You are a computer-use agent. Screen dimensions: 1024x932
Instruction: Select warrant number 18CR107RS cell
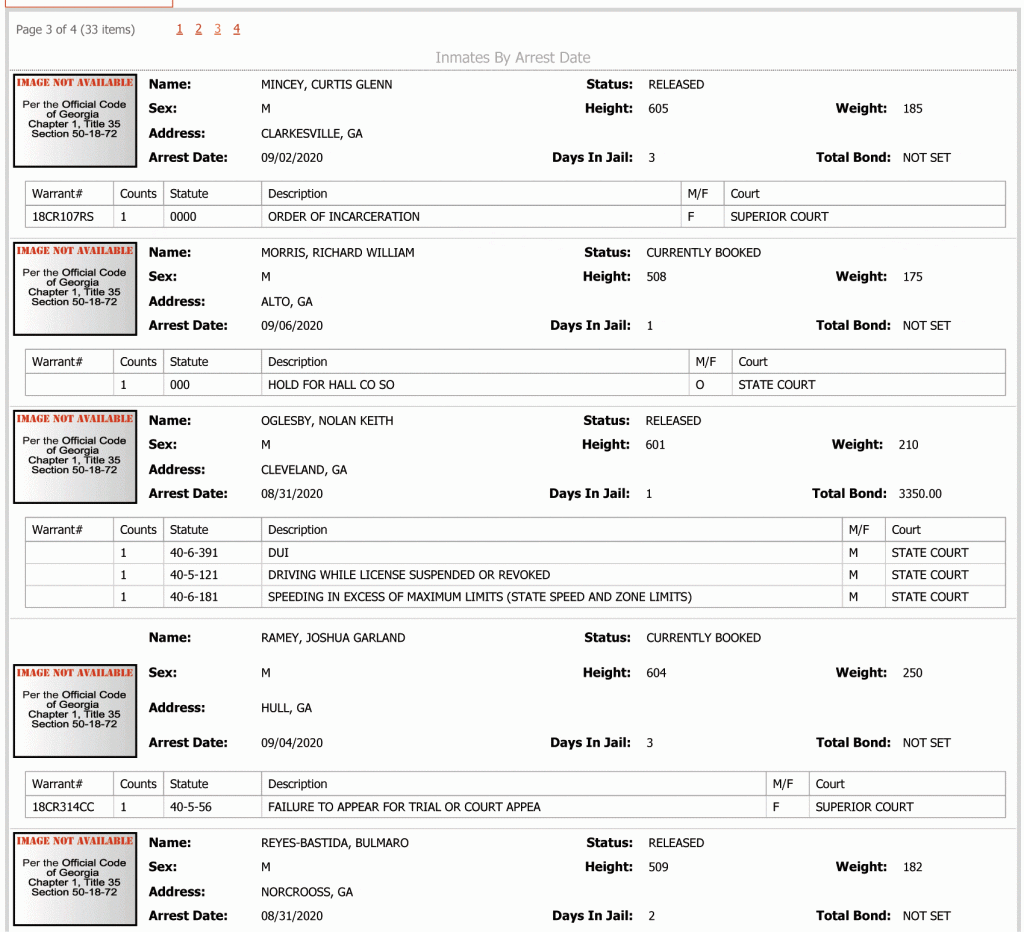[x=69, y=217]
